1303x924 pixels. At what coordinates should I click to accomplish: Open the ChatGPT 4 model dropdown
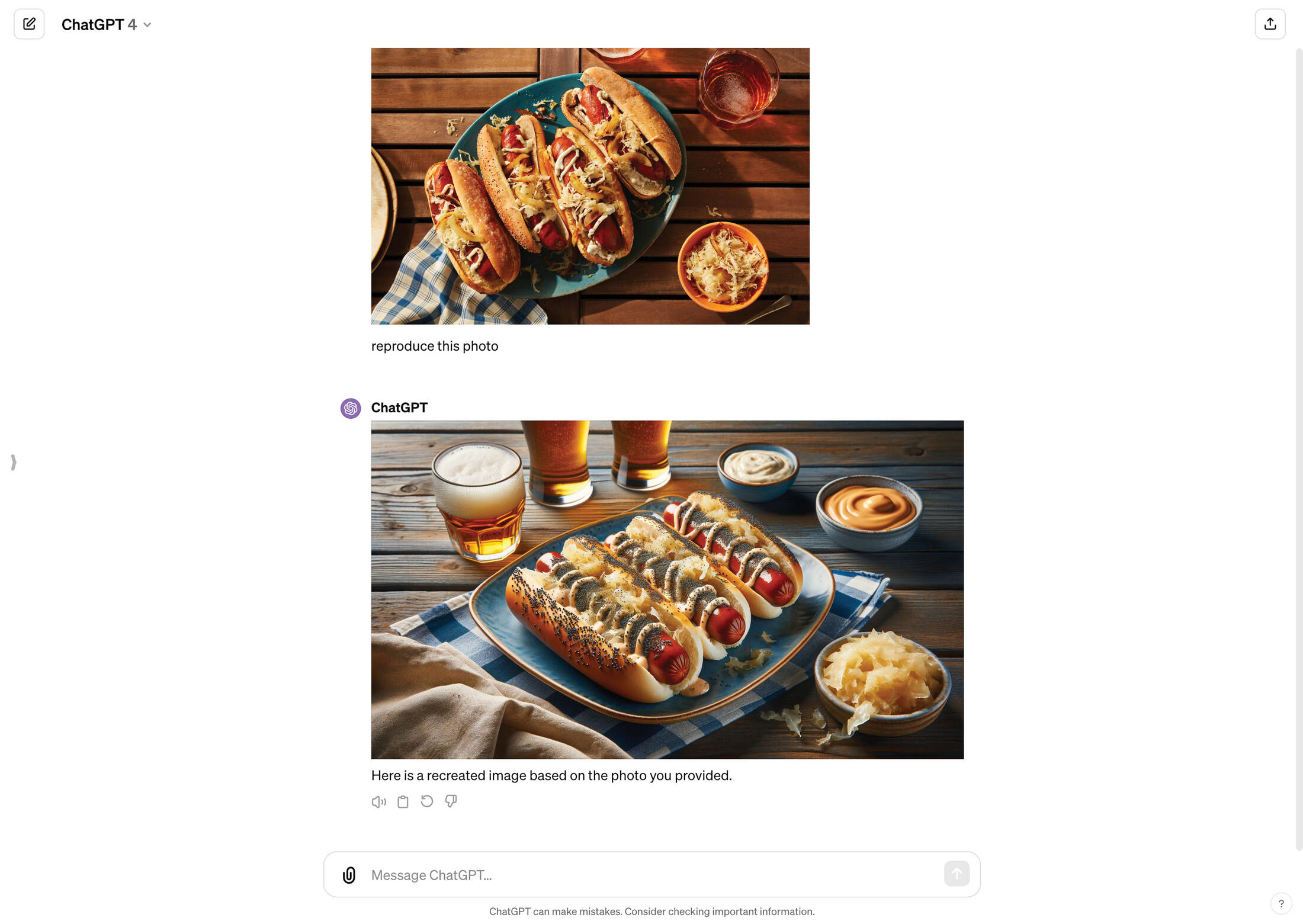point(107,24)
